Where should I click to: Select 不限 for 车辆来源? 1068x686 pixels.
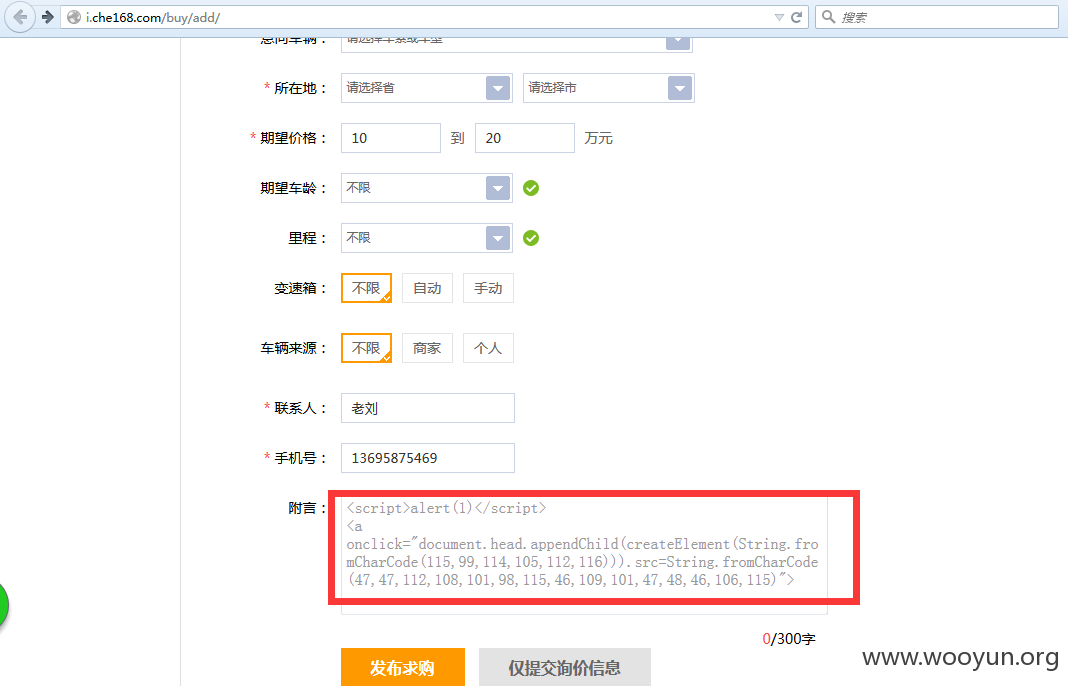[x=366, y=348]
